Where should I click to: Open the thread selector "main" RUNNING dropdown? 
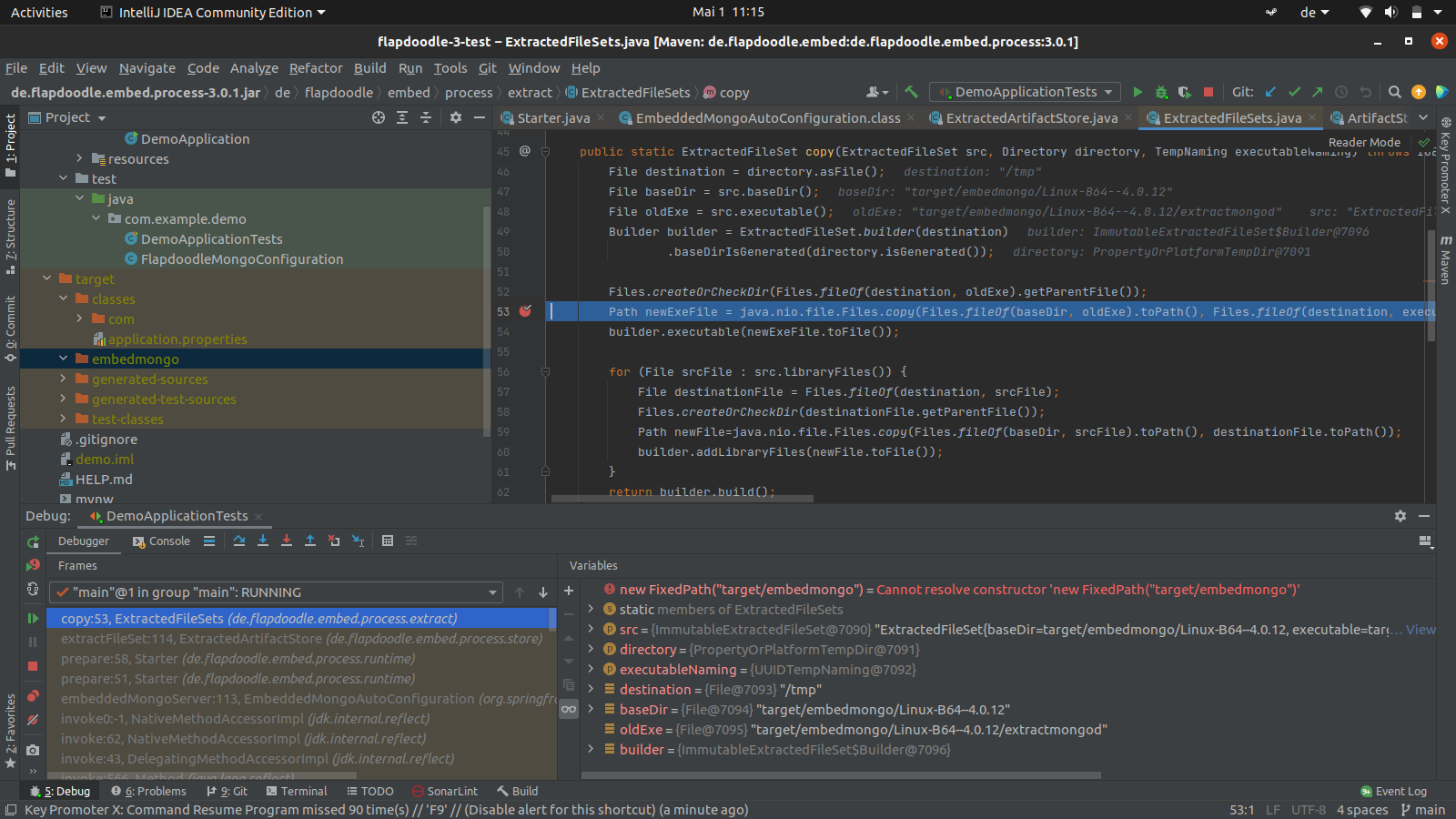[277, 592]
